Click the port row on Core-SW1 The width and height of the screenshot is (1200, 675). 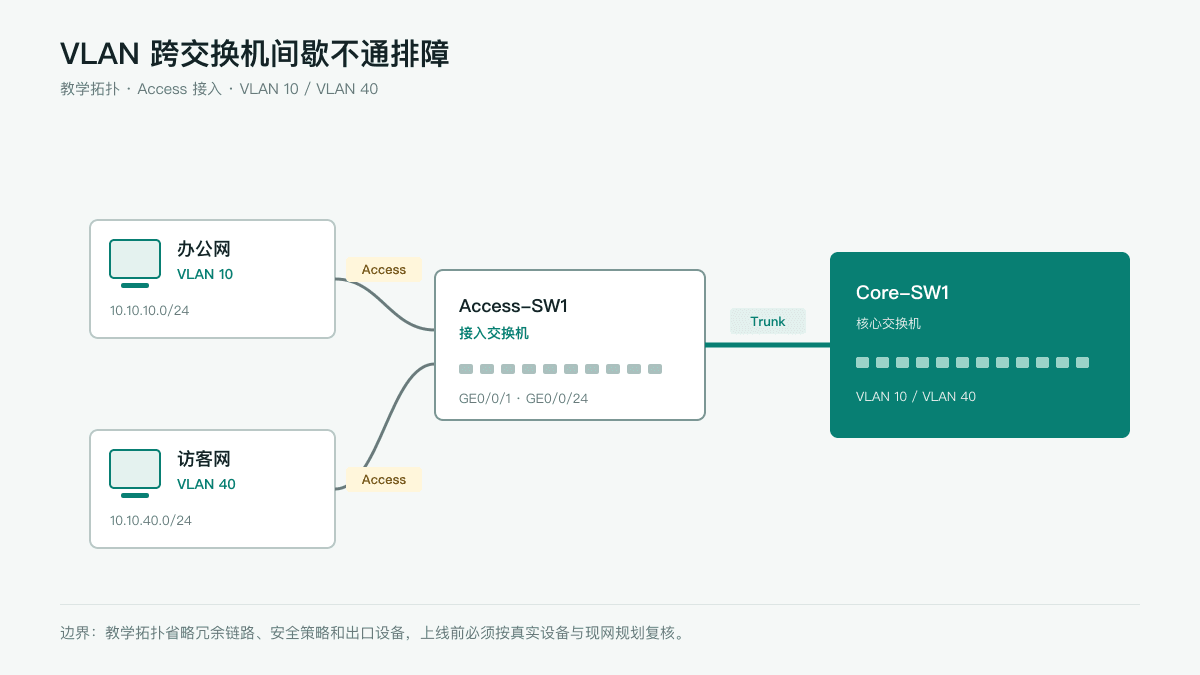pos(972,362)
